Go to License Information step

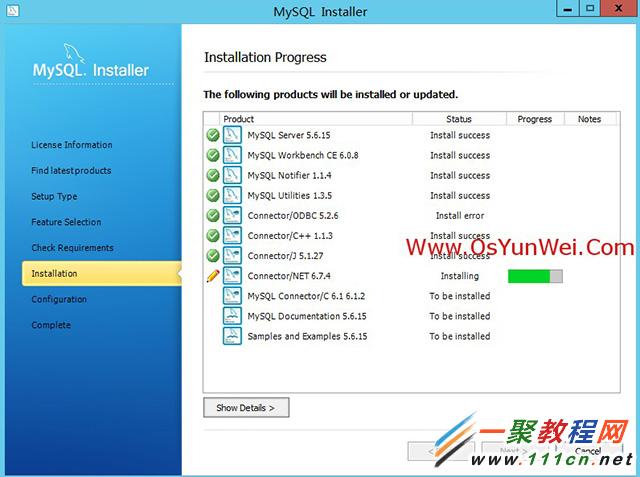[x=72, y=145]
